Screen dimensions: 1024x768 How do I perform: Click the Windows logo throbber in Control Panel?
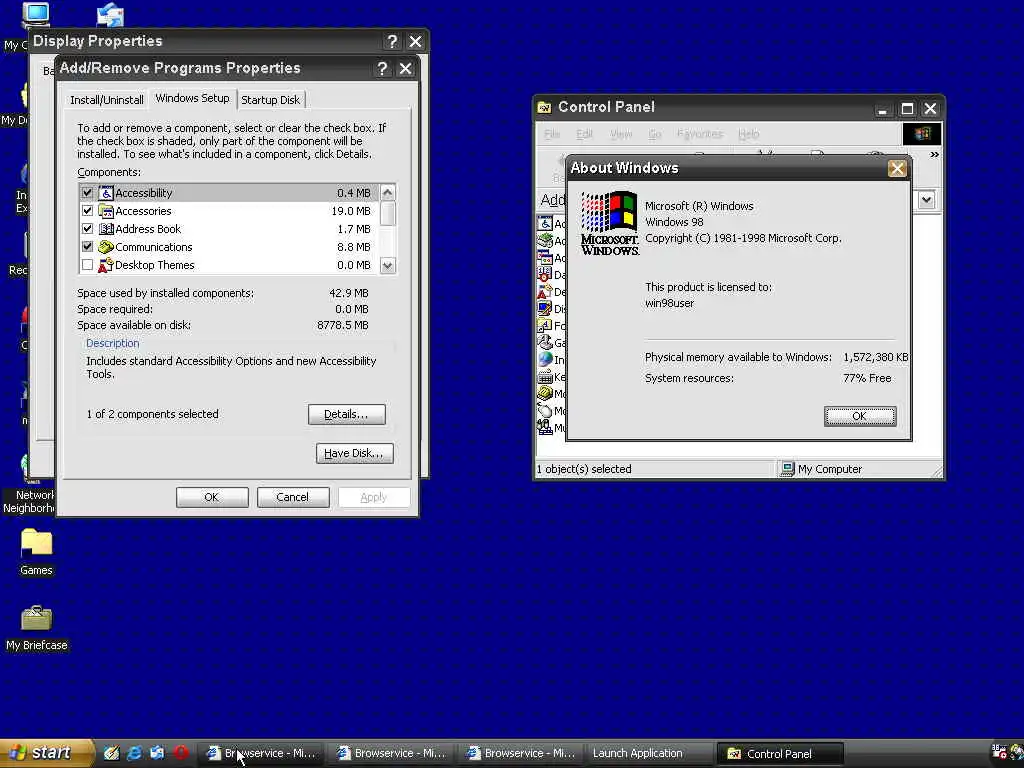tap(922, 134)
